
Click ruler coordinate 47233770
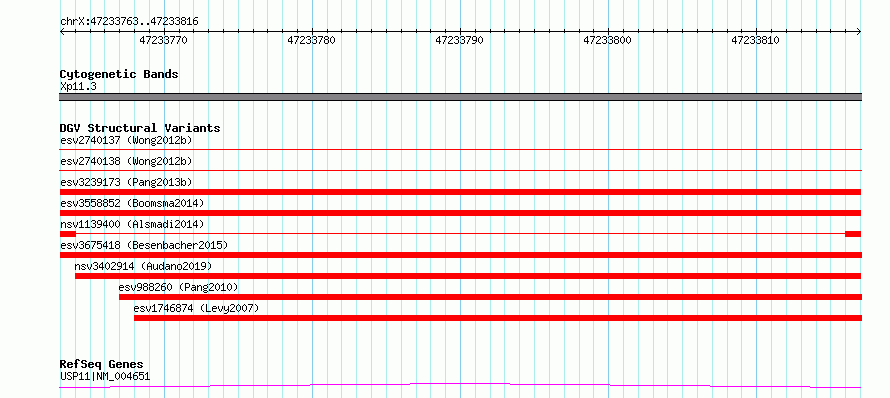[163, 40]
